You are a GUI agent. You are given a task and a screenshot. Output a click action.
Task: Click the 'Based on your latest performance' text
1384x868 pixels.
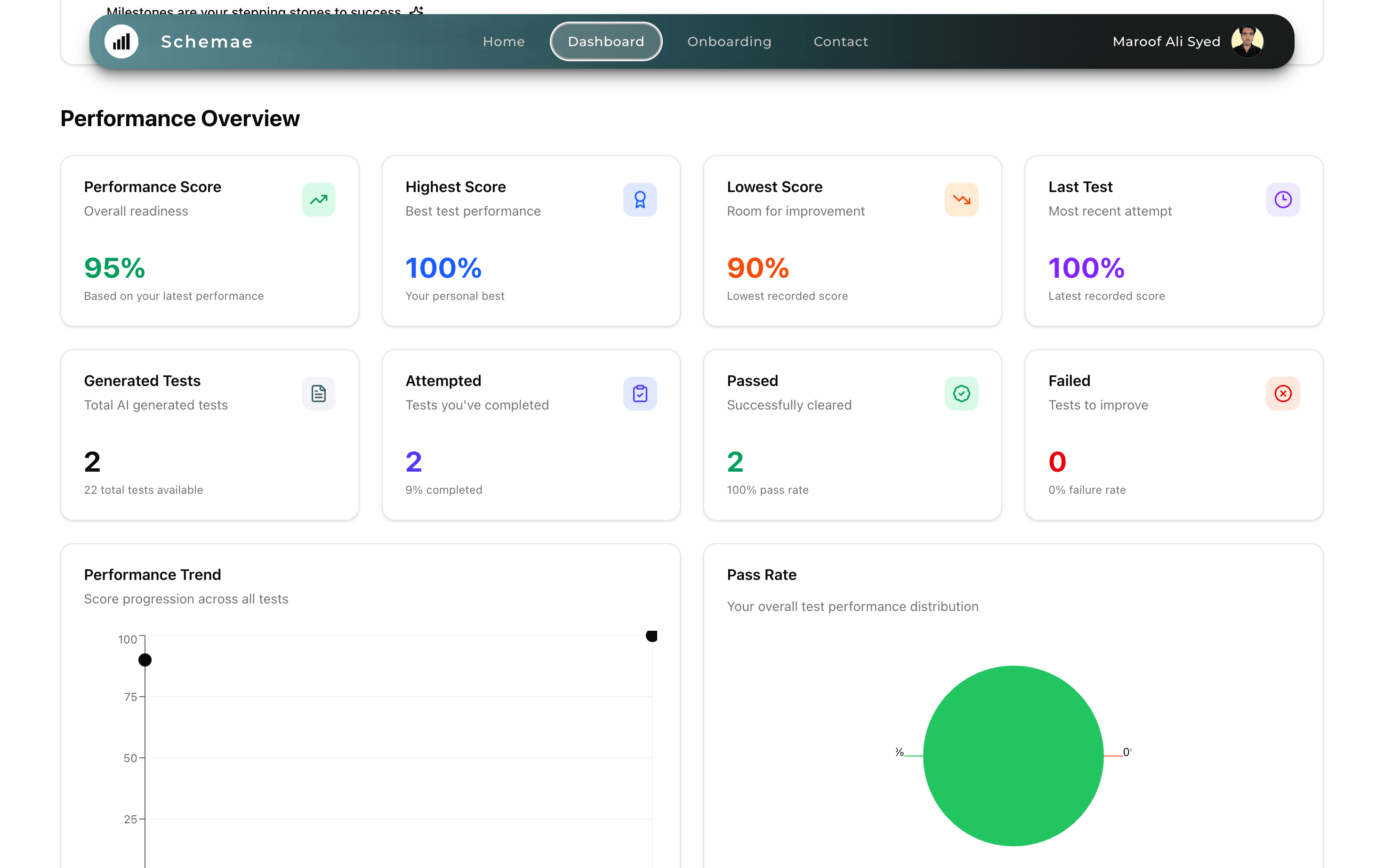pyautogui.click(x=174, y=296)
